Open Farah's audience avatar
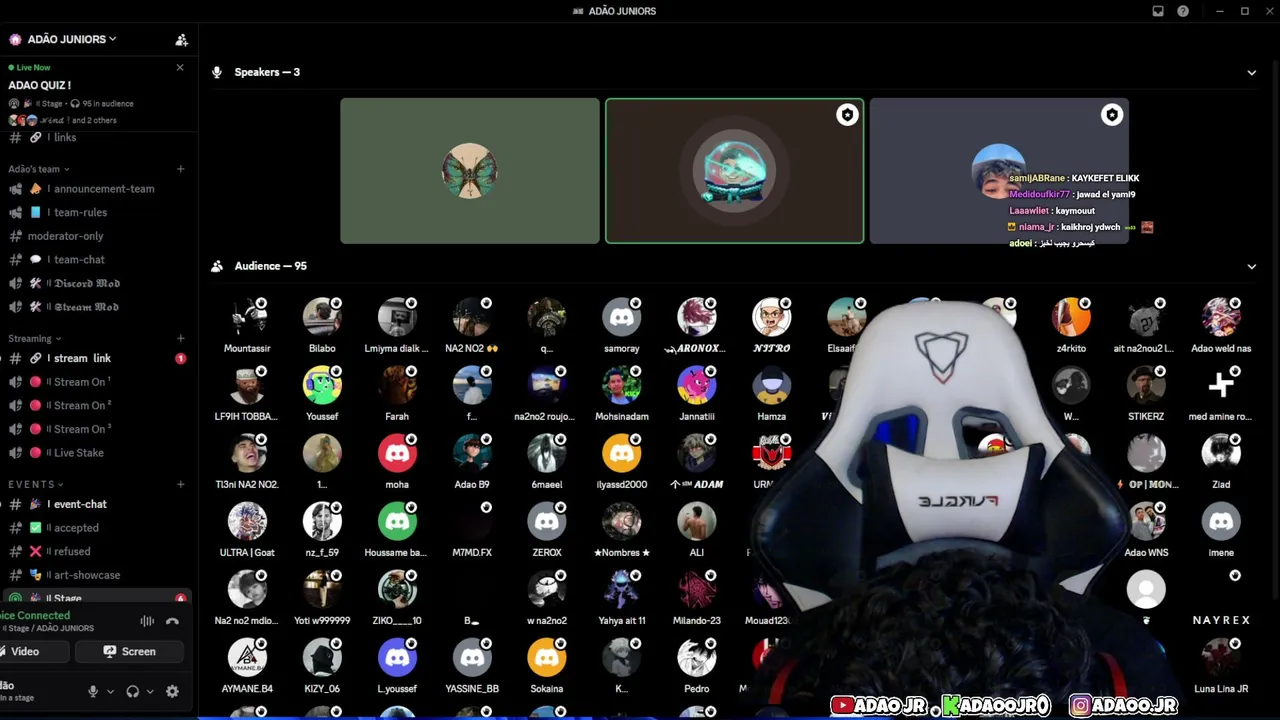The image size is (1280, 720). tap(397, 385)
